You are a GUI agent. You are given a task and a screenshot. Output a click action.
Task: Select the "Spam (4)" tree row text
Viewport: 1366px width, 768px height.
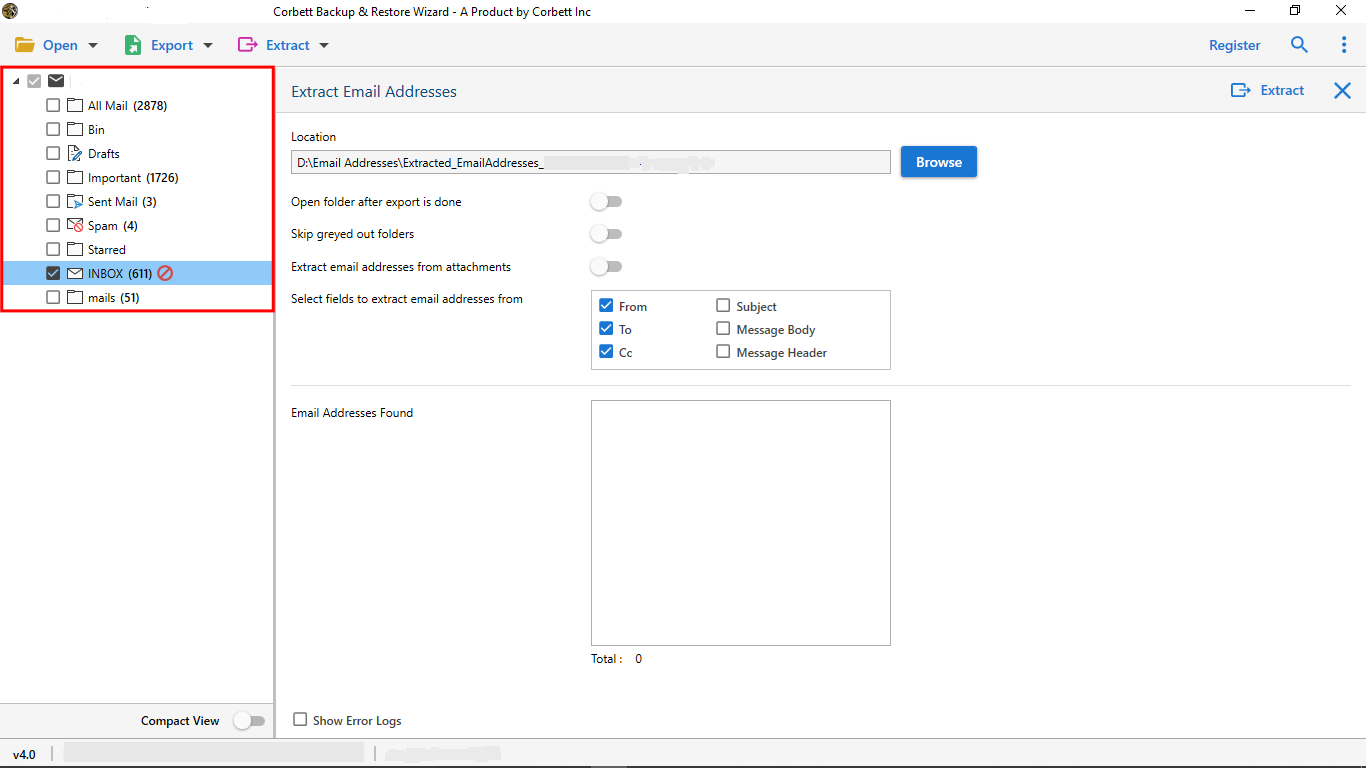[113, 225]
